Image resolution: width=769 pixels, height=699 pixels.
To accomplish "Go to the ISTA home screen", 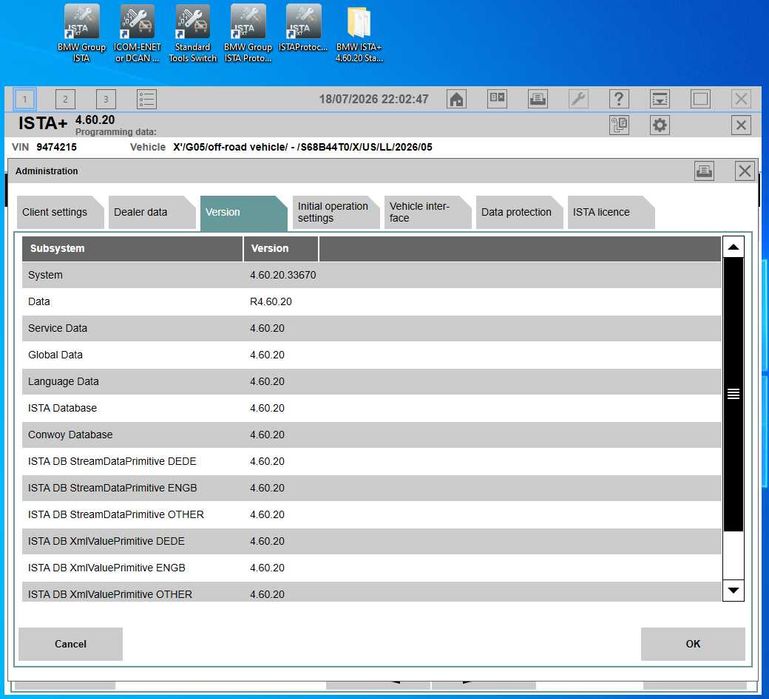I will 457,100.
